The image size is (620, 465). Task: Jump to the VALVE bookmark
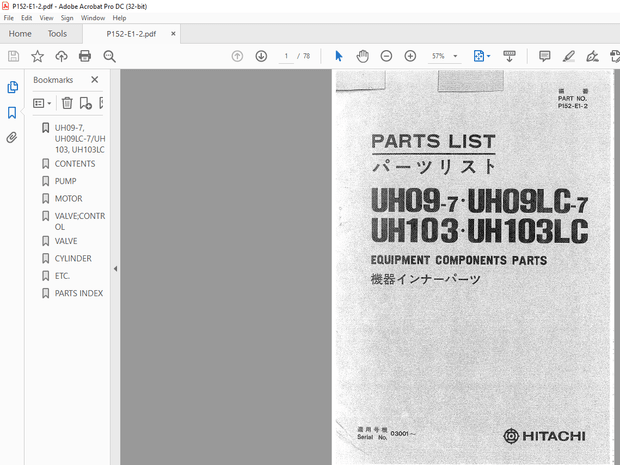point(66,241)
